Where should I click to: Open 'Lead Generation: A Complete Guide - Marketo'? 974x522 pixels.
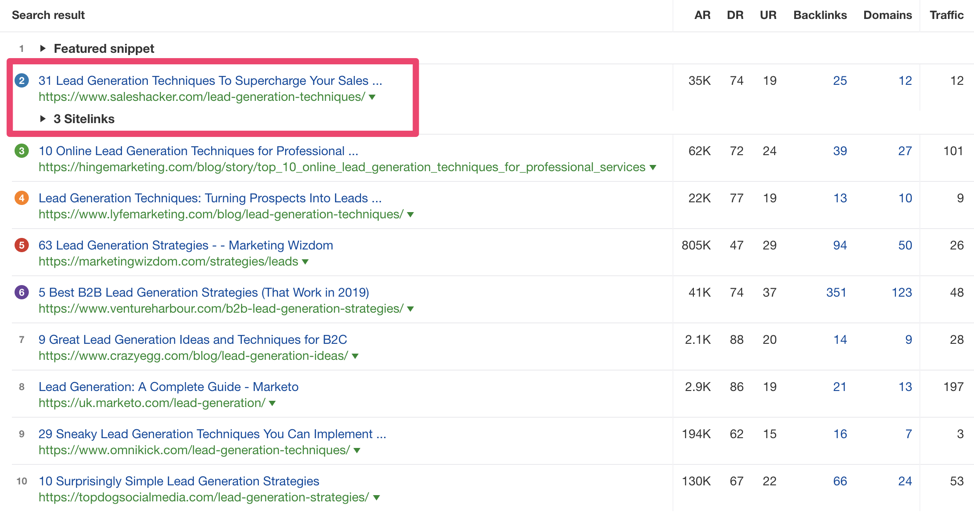[x=168, y=387]
